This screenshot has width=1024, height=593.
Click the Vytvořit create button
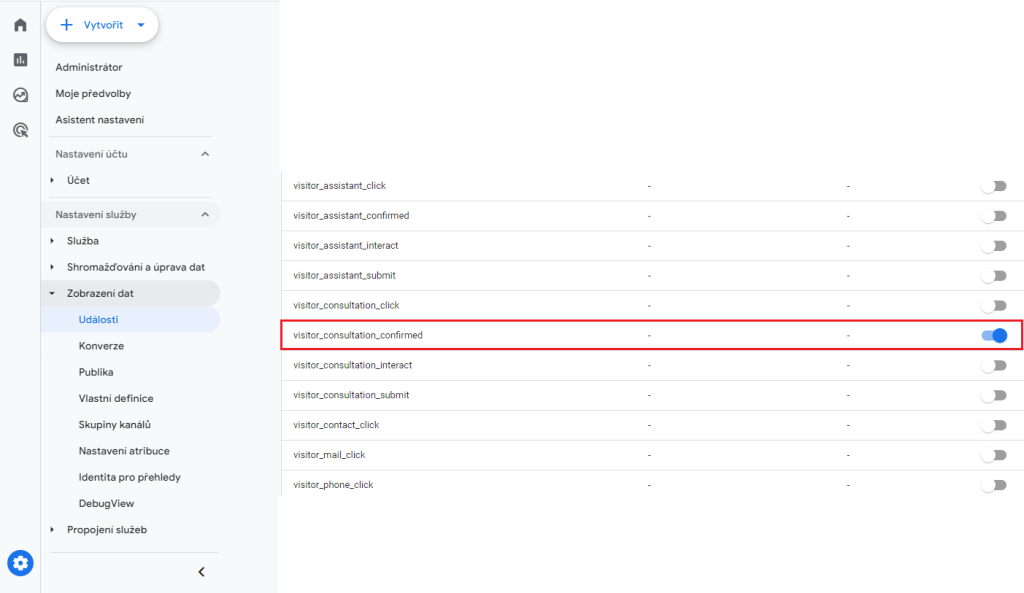[102, 25]
